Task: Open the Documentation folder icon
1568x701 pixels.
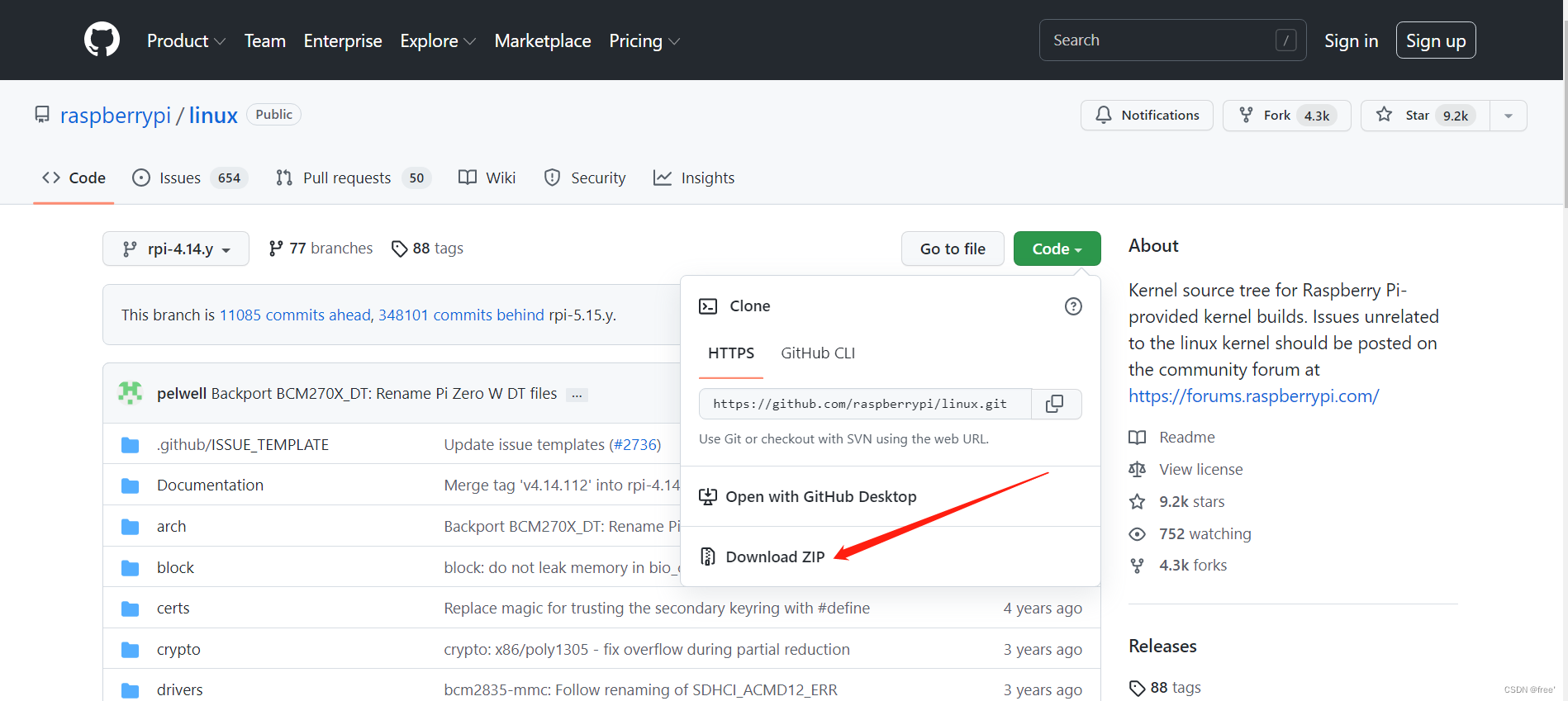Action: pos(131,485)
